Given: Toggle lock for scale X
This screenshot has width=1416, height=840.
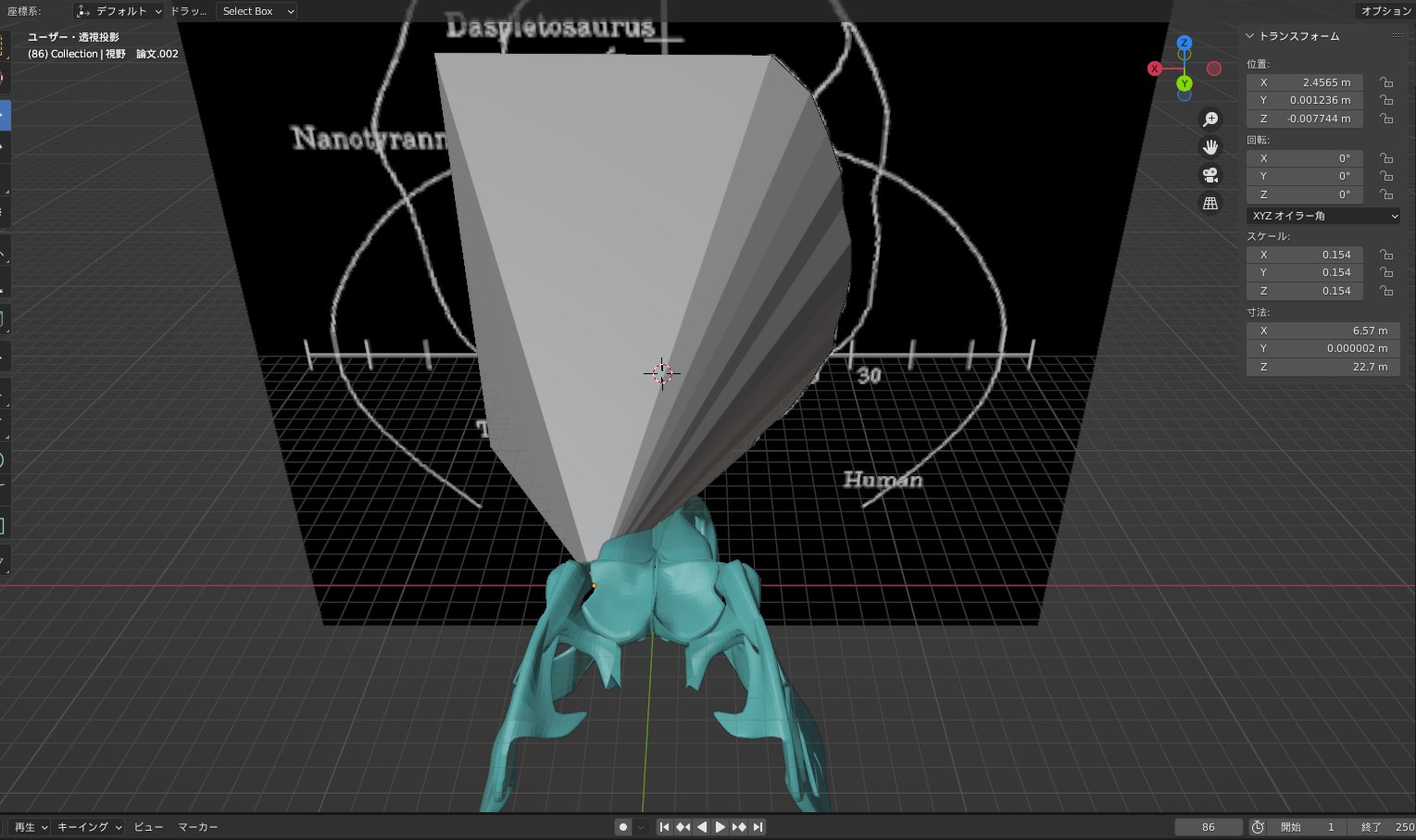Looking at the screenshot, I should [x=1386, y=255].
